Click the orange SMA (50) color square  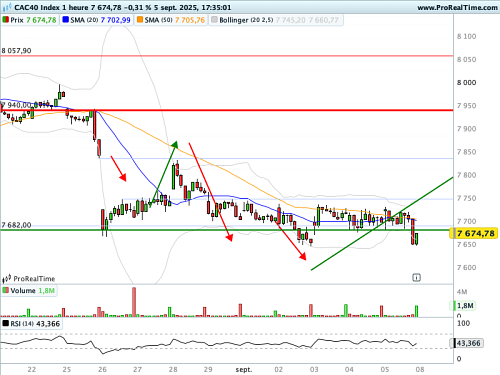140,20
